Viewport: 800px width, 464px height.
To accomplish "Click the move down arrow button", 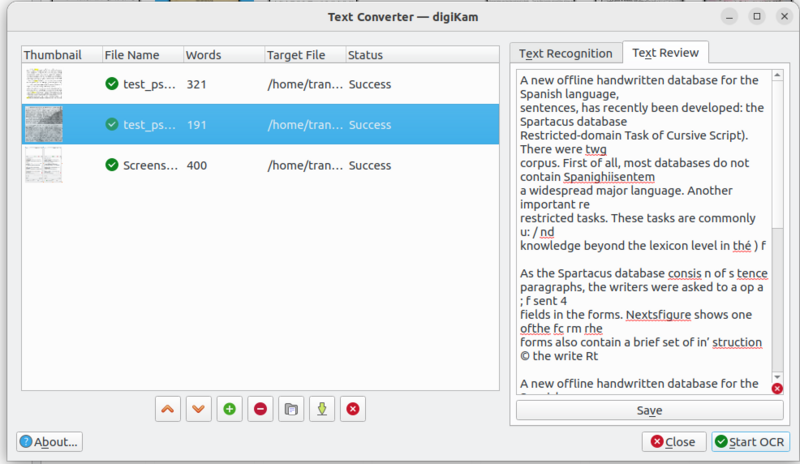I will click(199, 408).
